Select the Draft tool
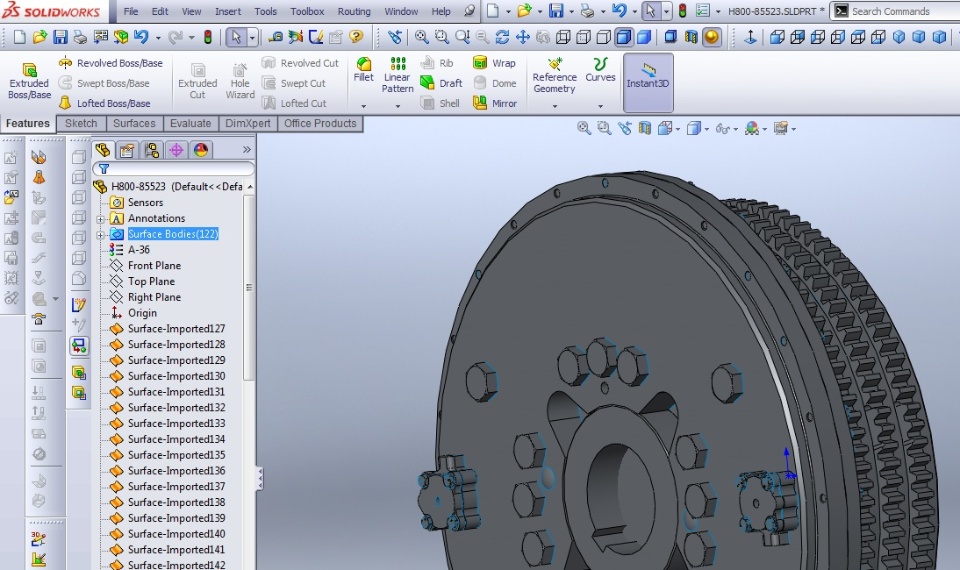The width and height of the screenshot is (960, 570). pos(441,83)
